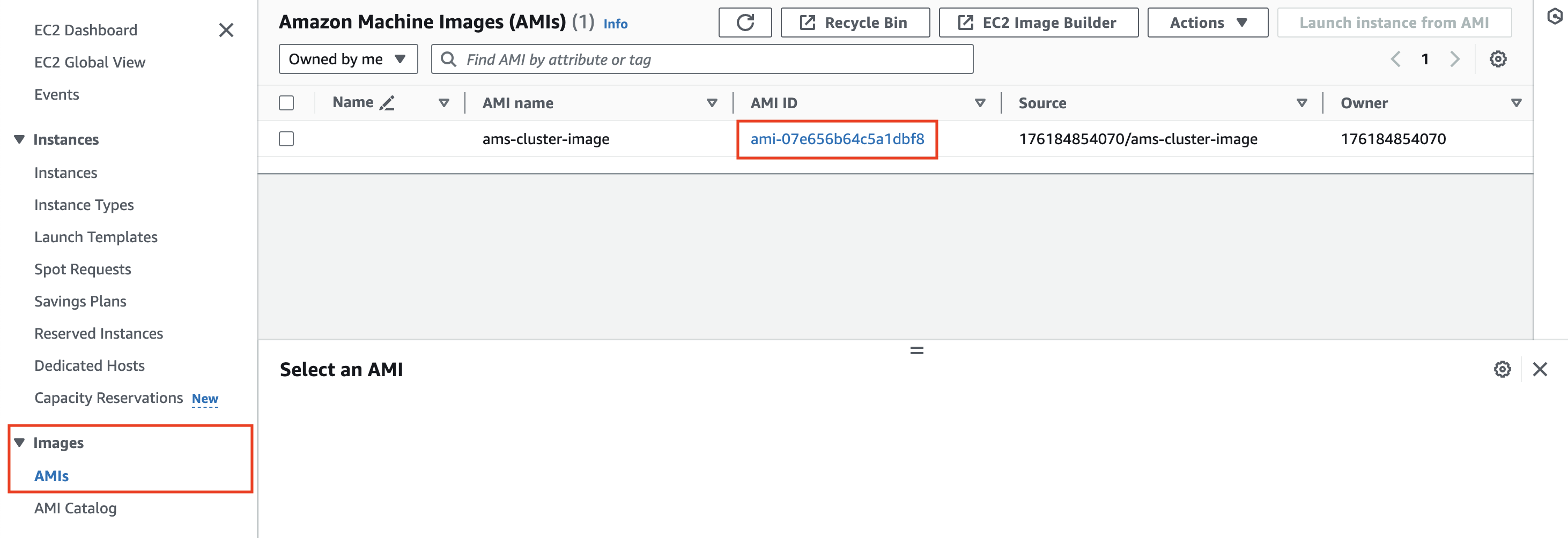The image size is (1568, 538).
Task: Grab the split panel resize handle
Action: pos(916,350)
